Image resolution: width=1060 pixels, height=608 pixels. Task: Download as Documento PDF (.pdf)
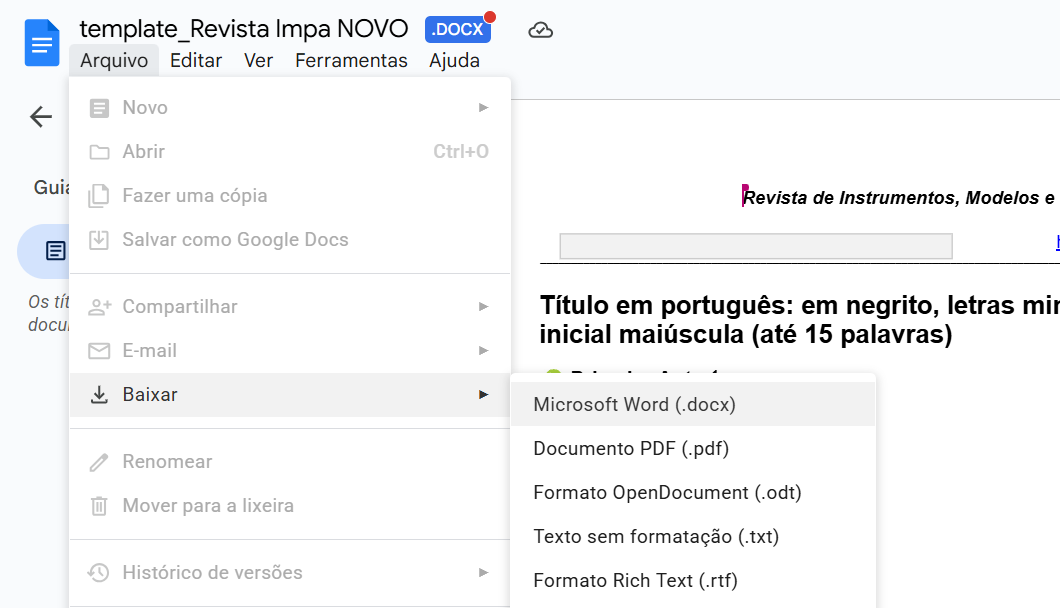[x=631, y=449]
